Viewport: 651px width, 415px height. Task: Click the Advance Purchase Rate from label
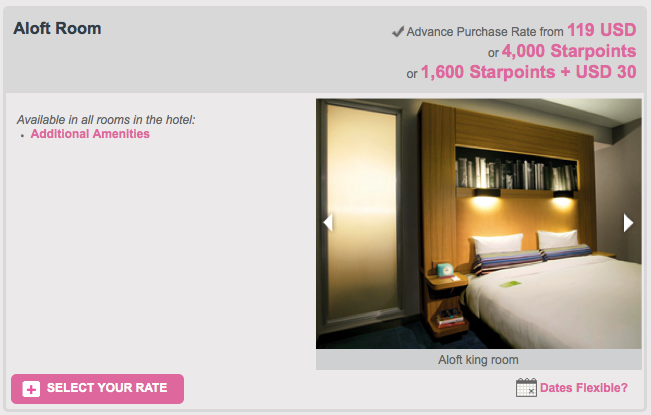pos(485,32)
